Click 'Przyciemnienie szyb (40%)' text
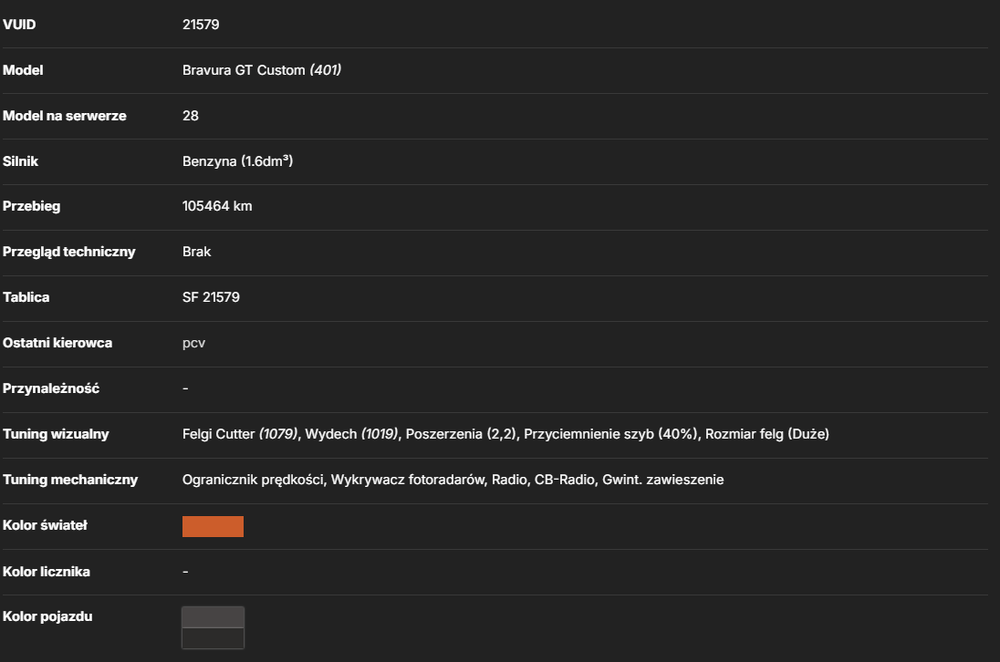 pyautogui.click(x=610, y=434)
